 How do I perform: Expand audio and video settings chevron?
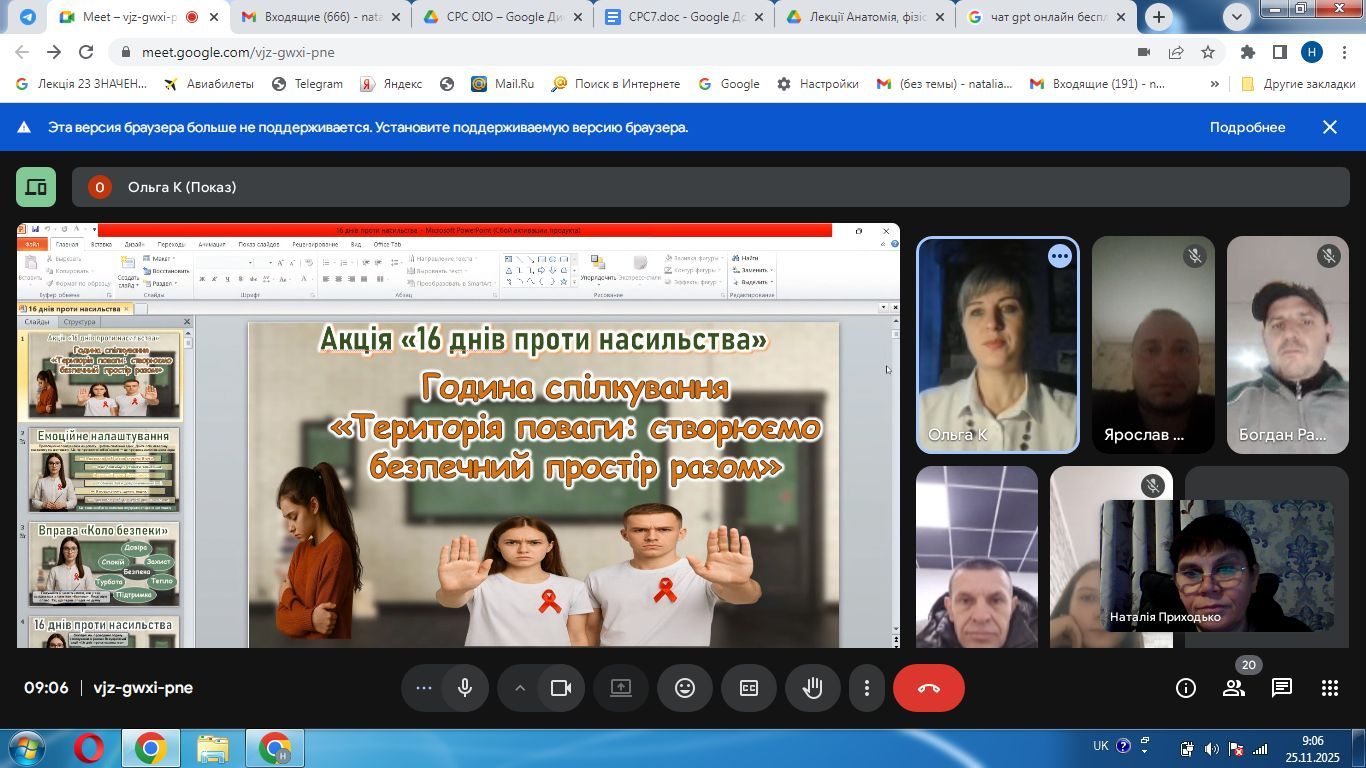coord(520,688)
